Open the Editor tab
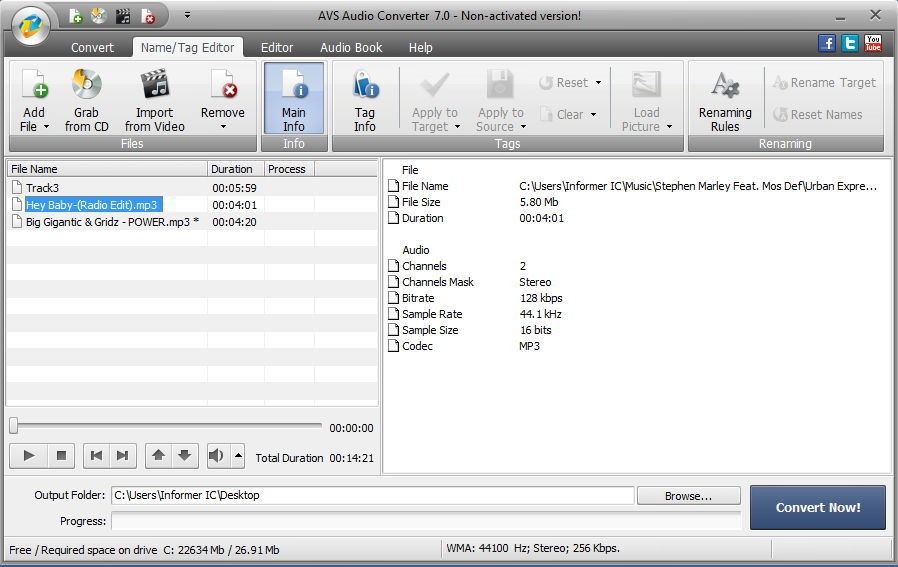This screenshot has width=898, height=567. [x=277, y=48]
